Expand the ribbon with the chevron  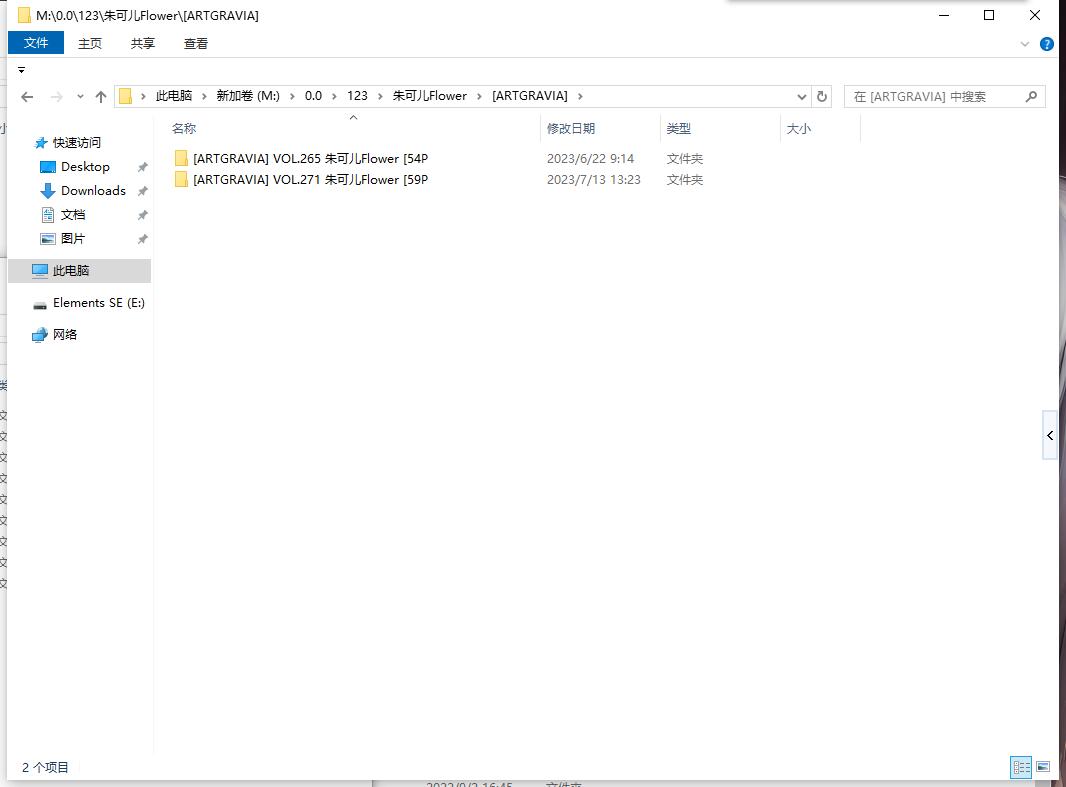point(1025,44)
